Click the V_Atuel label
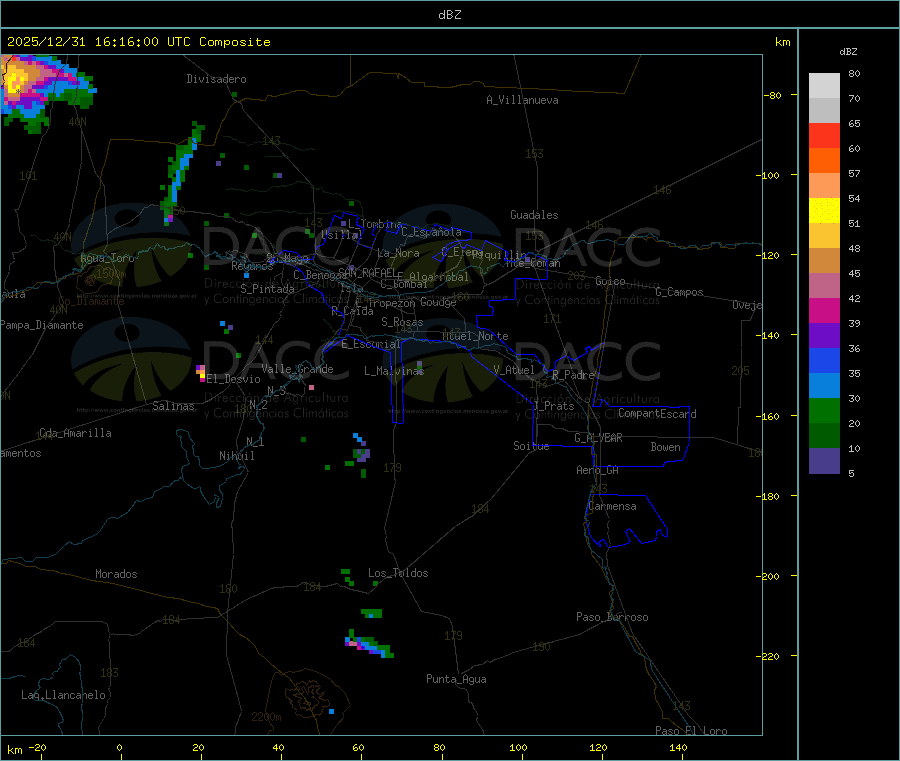This screenshot has width=900, height=761. (x=514, y=370)
